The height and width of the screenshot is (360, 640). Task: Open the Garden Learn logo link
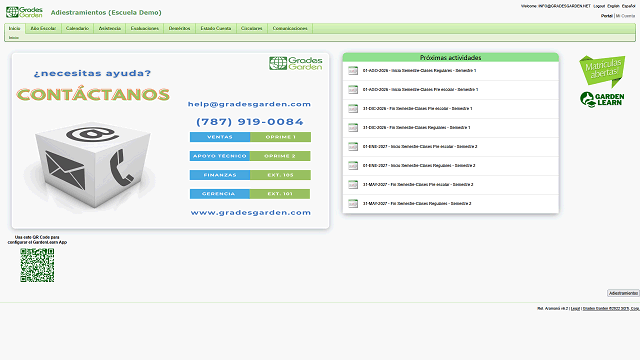click(602, 100)
